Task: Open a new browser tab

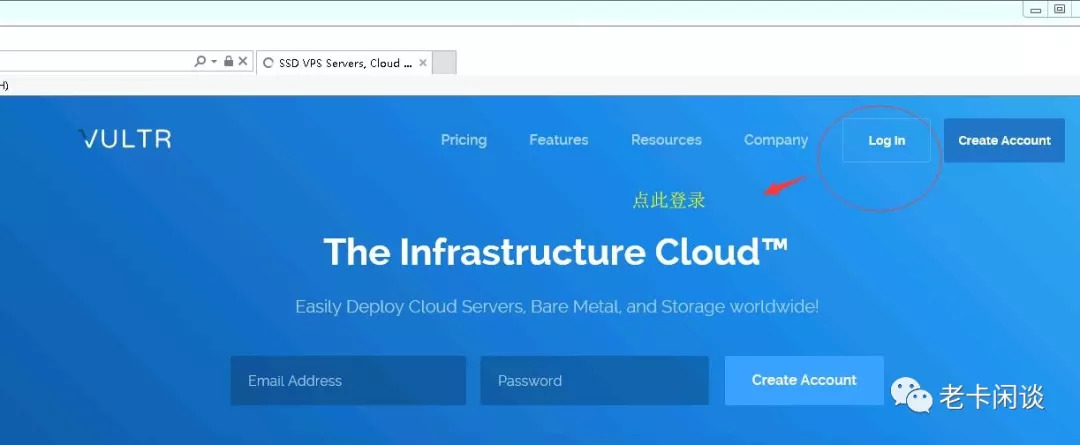Action: pos(444,63)
